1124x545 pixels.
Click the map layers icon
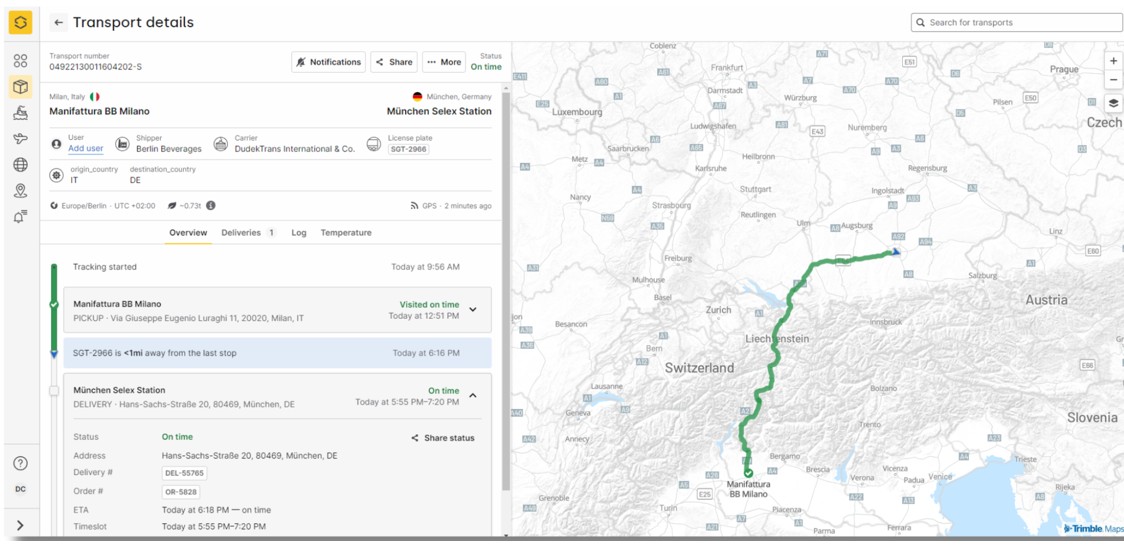[x=1113, y=103]
